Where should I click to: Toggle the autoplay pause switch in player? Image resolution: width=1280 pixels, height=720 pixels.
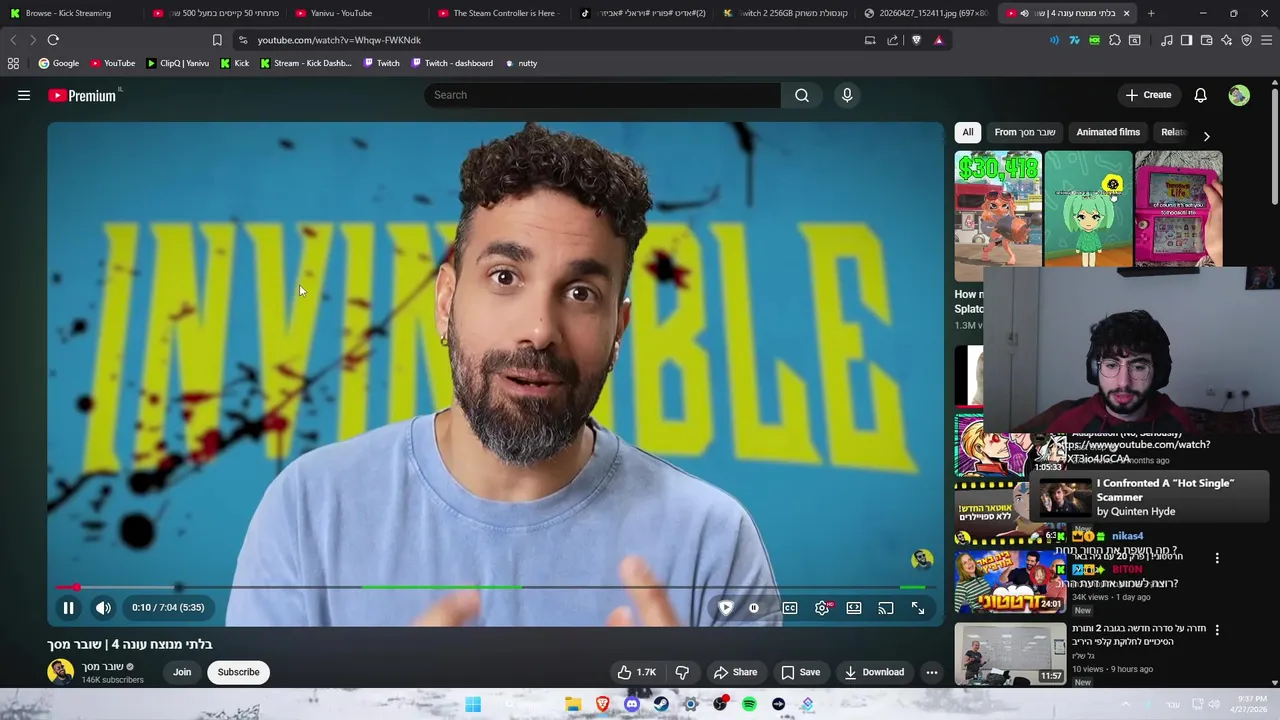click(754, 607)
